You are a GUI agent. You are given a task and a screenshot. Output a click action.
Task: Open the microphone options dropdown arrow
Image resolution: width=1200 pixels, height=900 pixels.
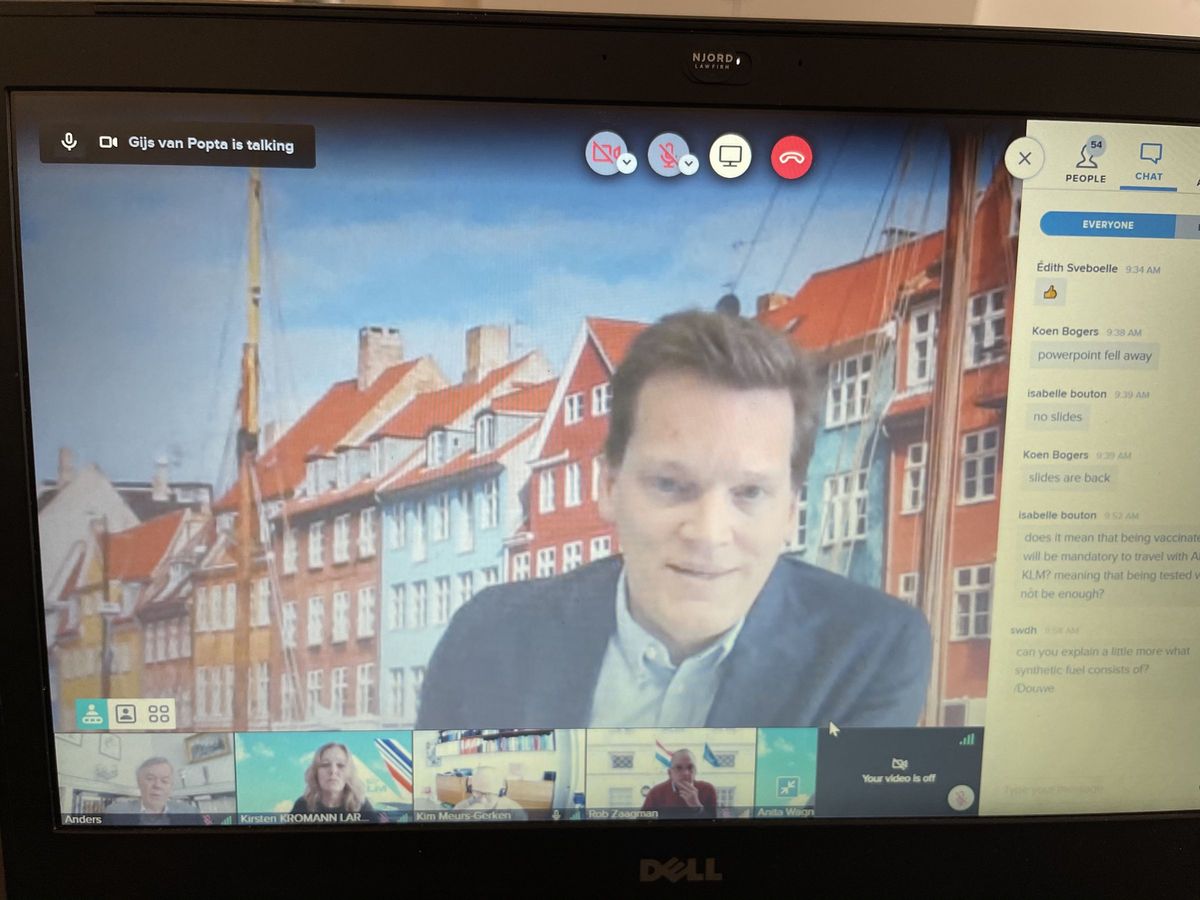coord(689,164)
